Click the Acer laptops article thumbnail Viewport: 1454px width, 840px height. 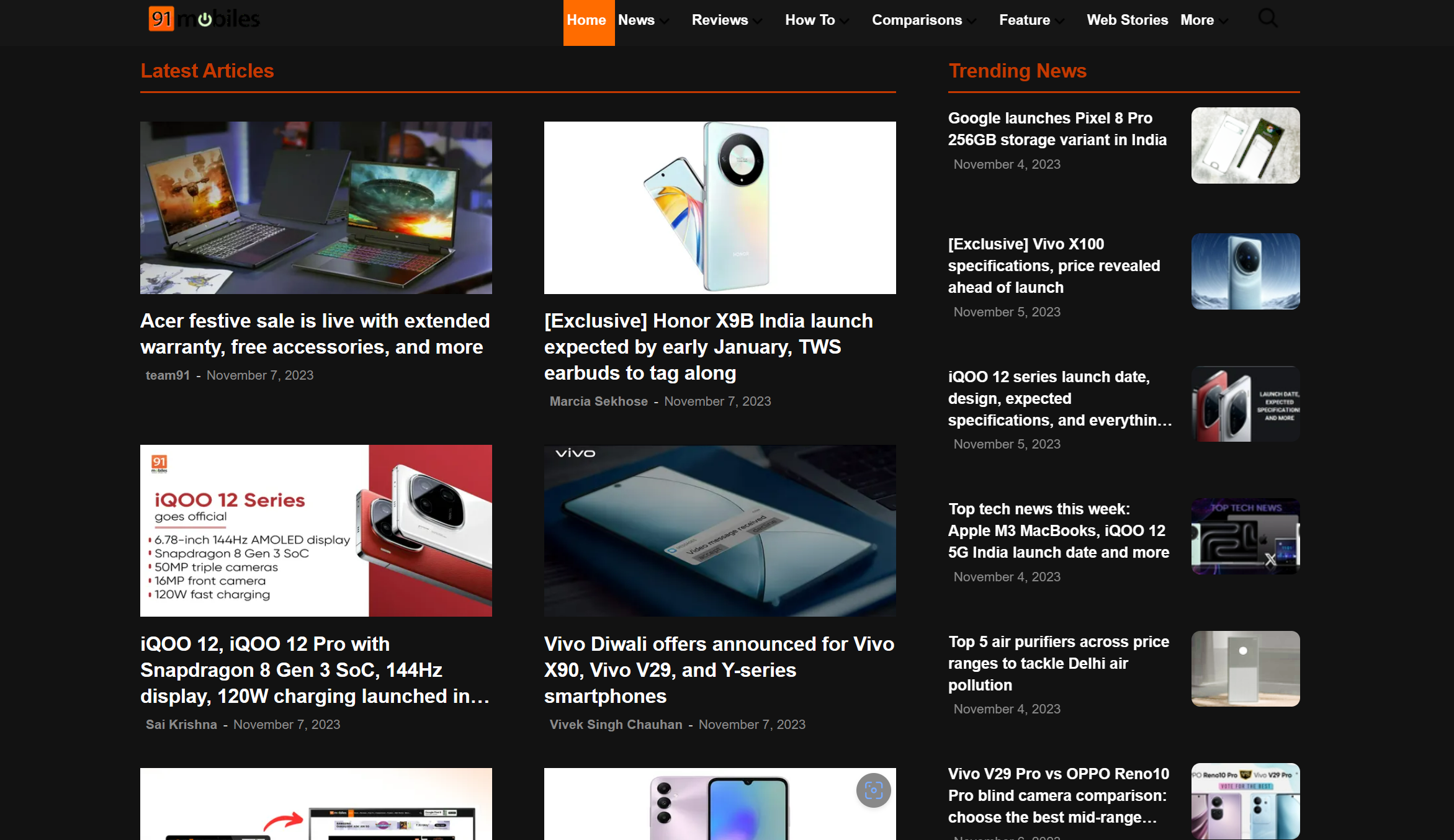tap(316, 208)
